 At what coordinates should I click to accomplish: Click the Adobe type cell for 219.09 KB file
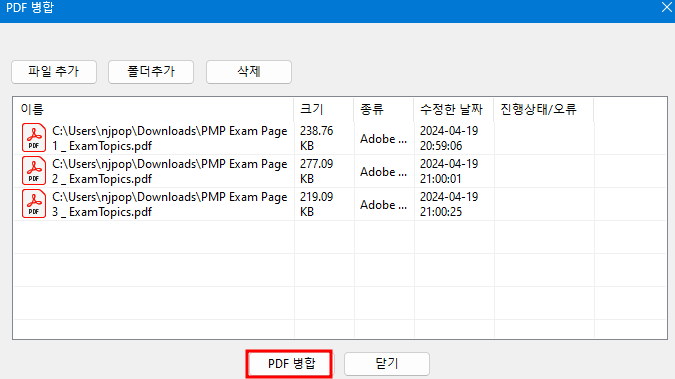tap(383, 205)
